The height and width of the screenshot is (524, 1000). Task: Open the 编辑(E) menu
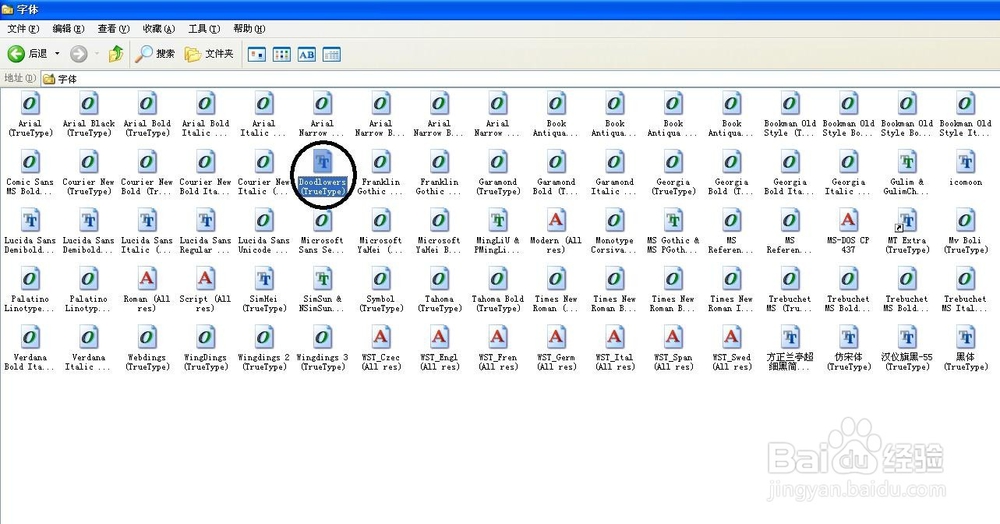(68, 29)
